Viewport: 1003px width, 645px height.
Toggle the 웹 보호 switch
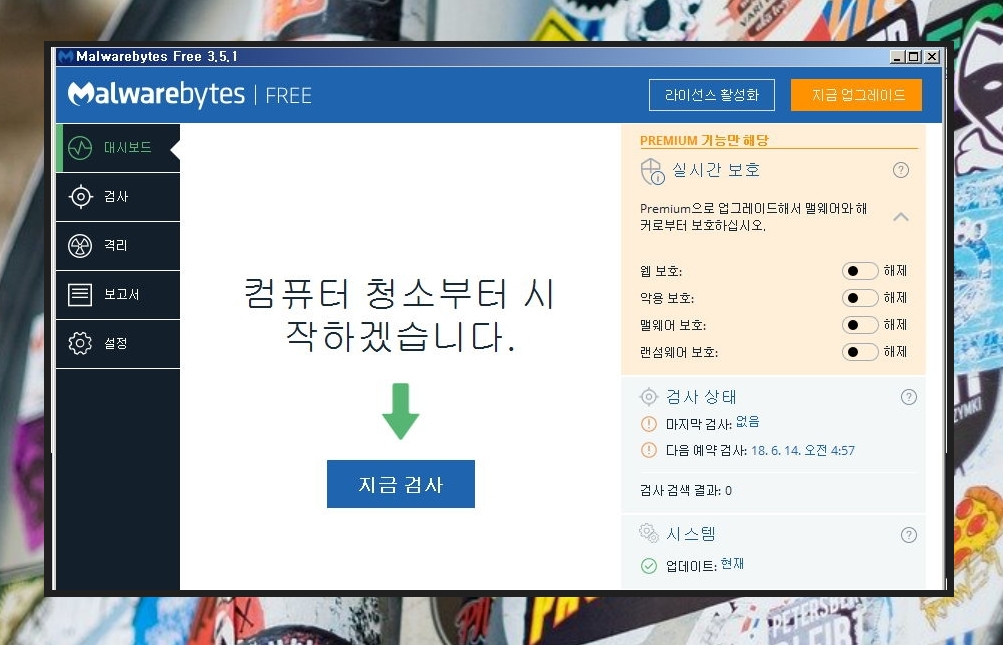pyautogui.click(x=860, y=271)
